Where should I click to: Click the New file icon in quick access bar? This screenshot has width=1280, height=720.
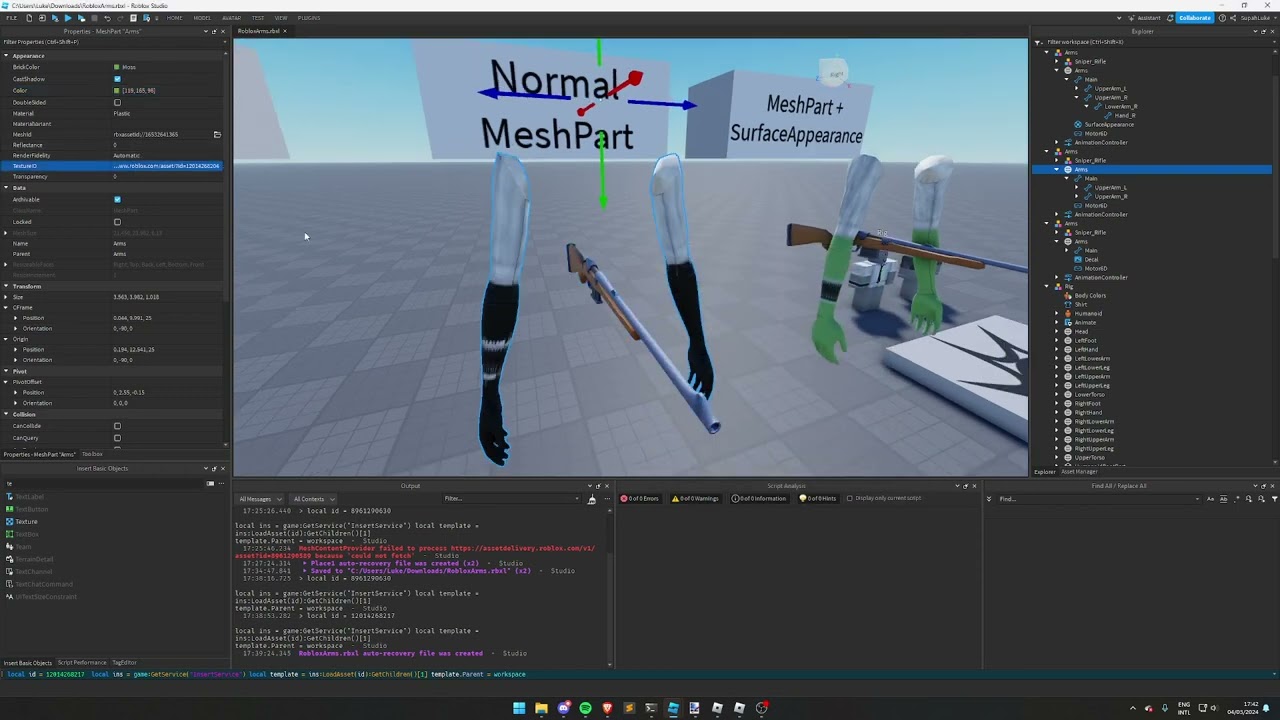28,18
